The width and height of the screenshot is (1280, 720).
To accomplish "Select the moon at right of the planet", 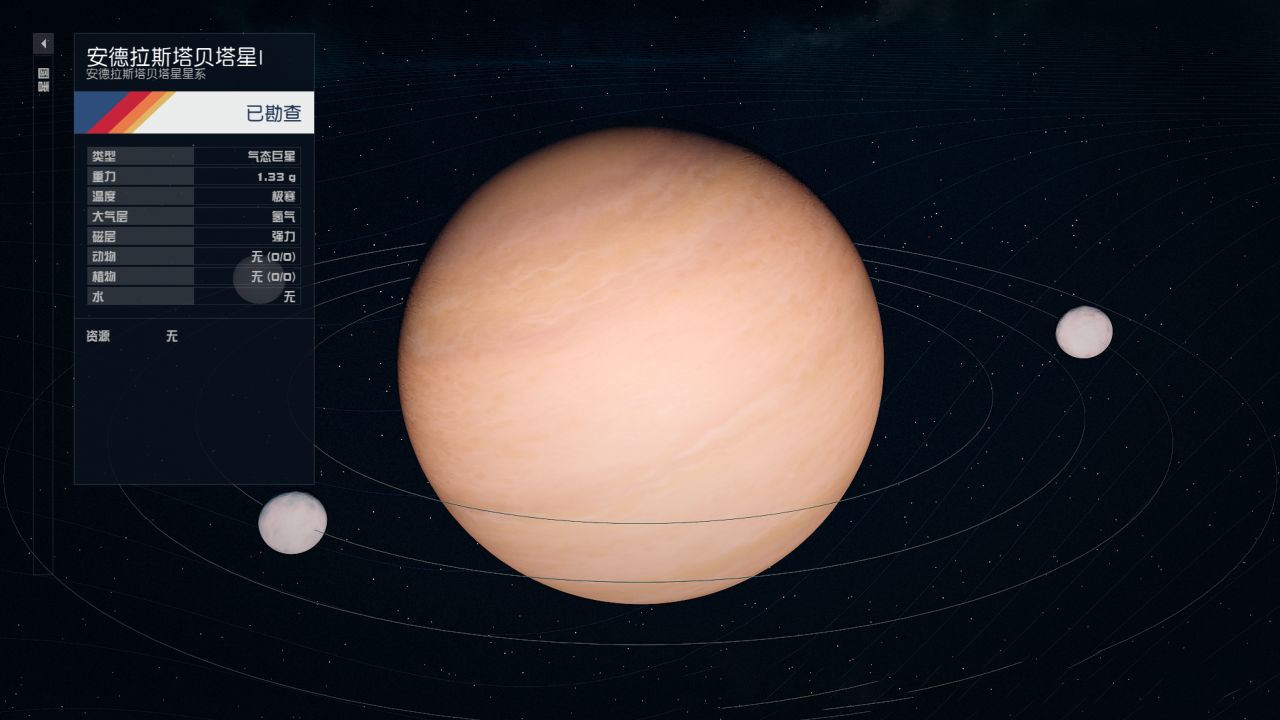I will pyautogui.click(x=1084, y=332).
